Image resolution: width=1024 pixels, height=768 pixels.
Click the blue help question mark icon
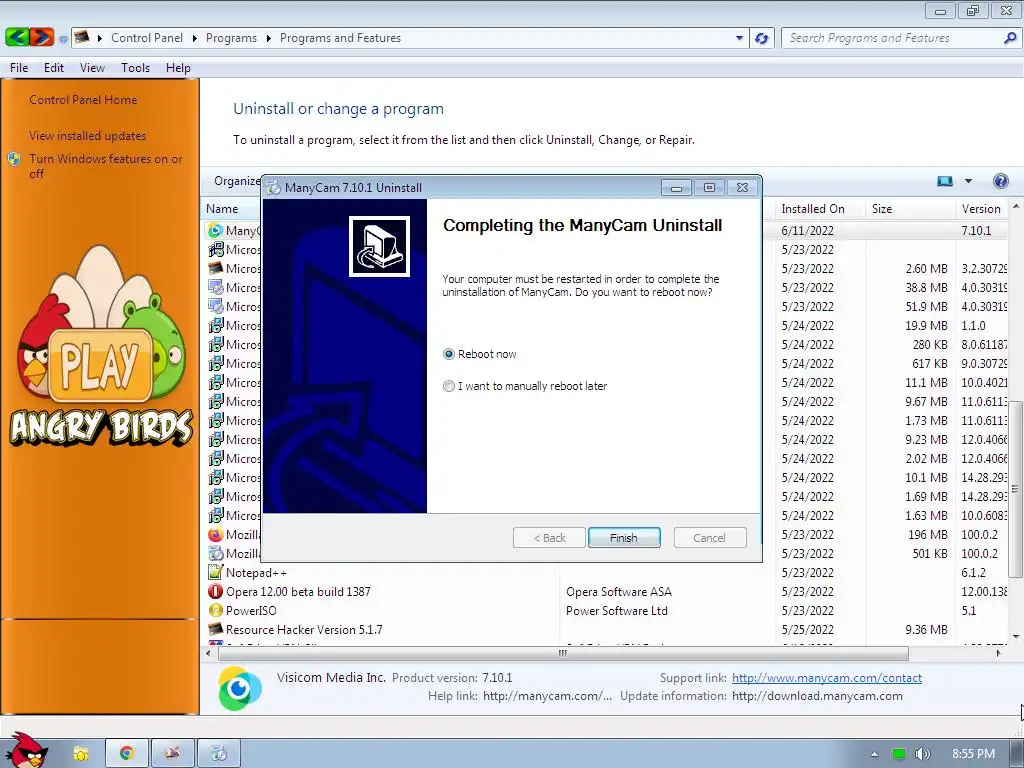pyautogui.click(x=1000, y=181)
